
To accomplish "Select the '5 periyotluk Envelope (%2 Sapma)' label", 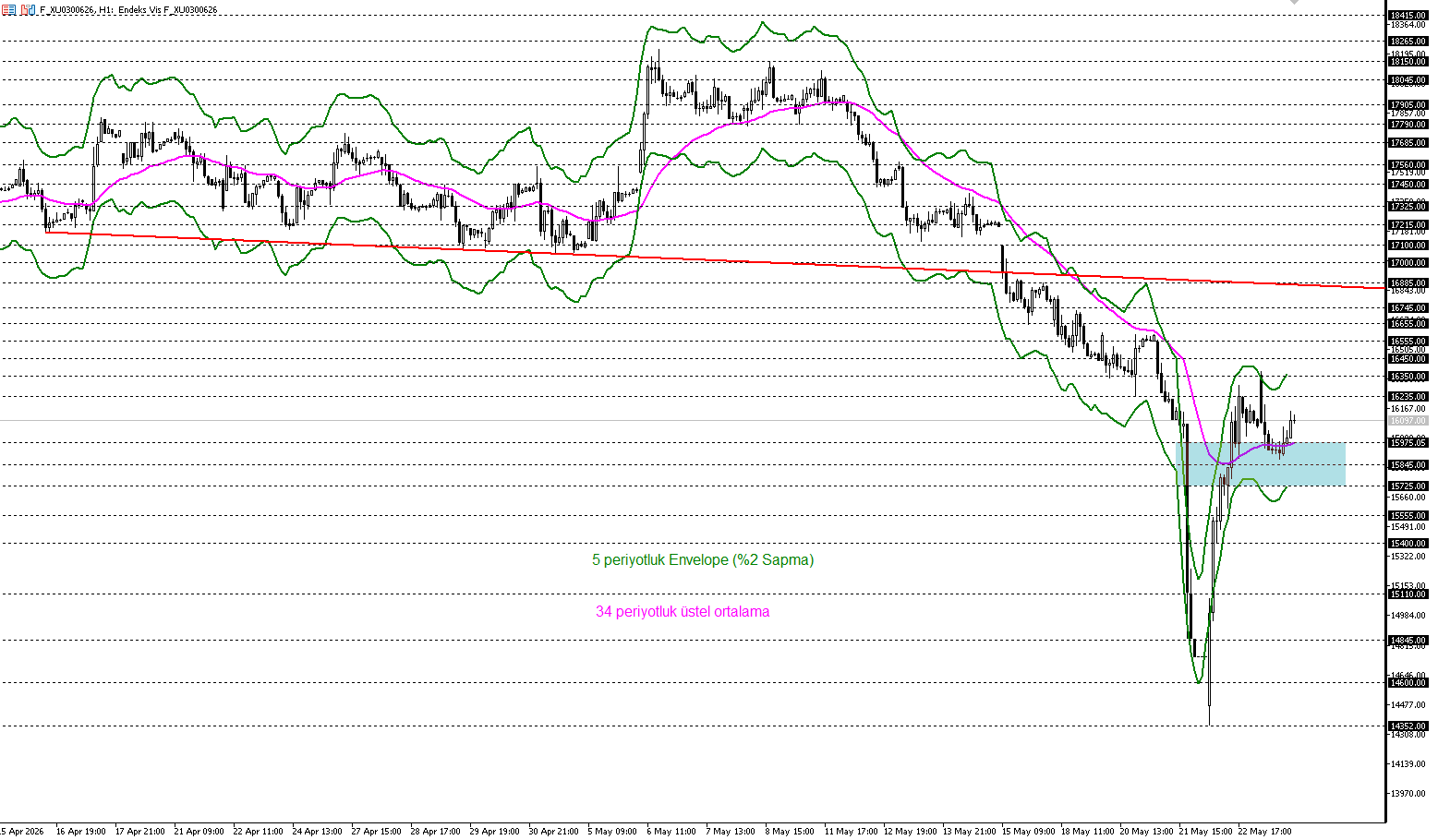I will [x=703, y=560].
